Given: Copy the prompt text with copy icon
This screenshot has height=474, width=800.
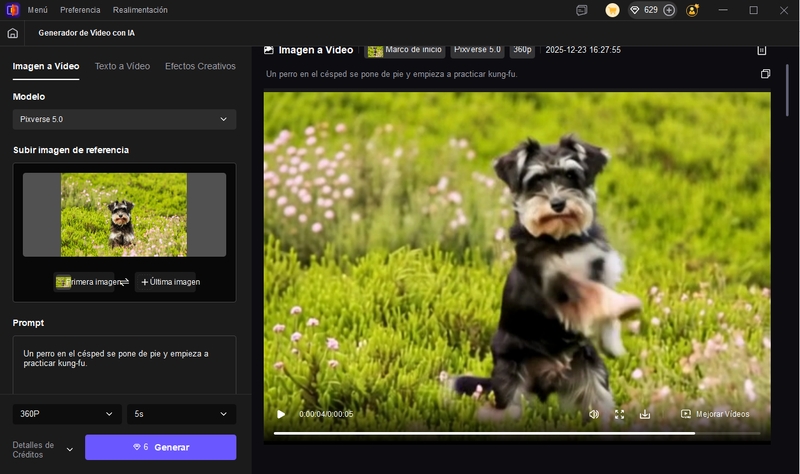Looking at the screenshot, I should coord(765,74).
